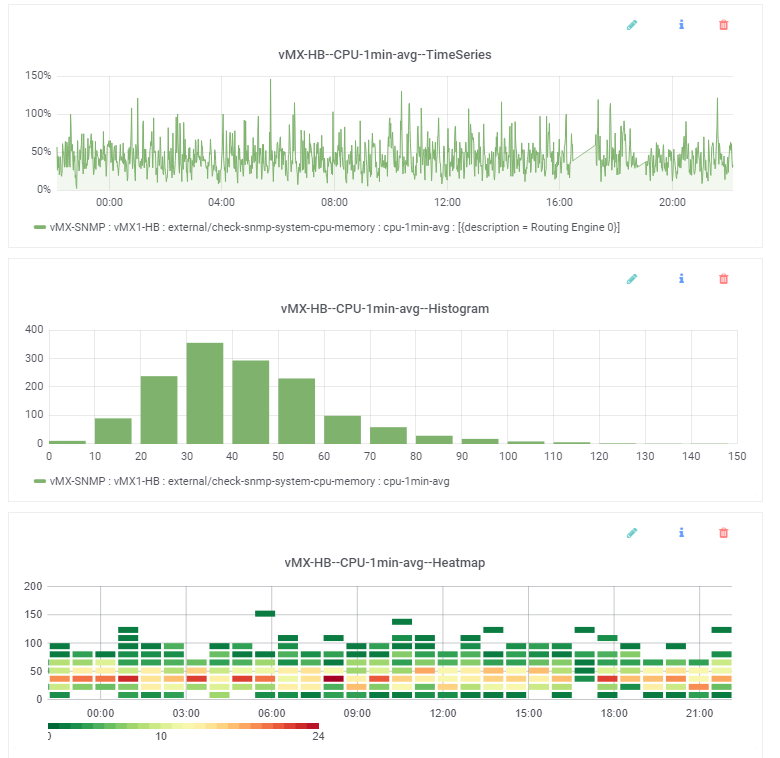Screen dimensions: 780x758
Task: Edit the TimeSeries panel with pencil icon
Action: pyautogui.click(x=632, y=25)
